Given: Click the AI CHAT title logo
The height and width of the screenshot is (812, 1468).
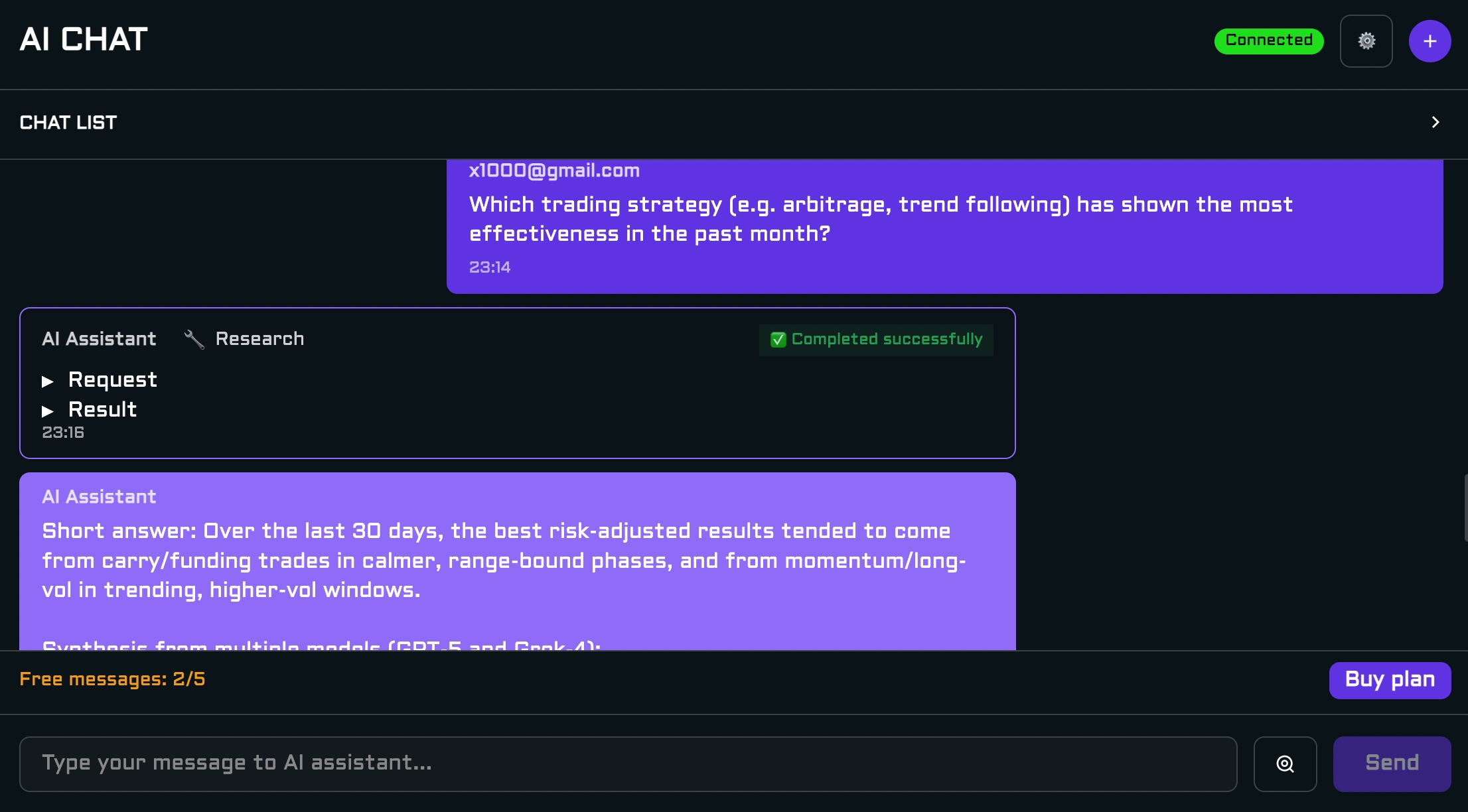Looking at the screenshot, I should (x=84, y=40).
